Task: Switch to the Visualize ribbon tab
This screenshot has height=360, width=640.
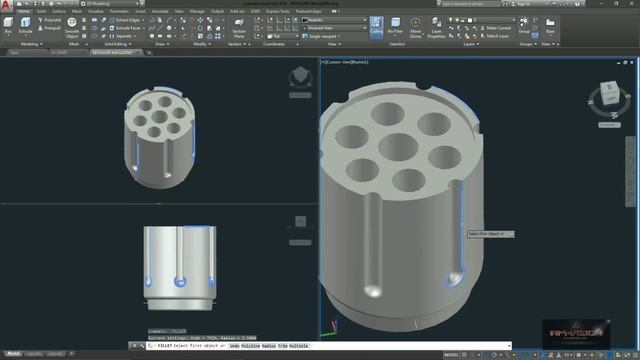Action: (x=96, y=11)
